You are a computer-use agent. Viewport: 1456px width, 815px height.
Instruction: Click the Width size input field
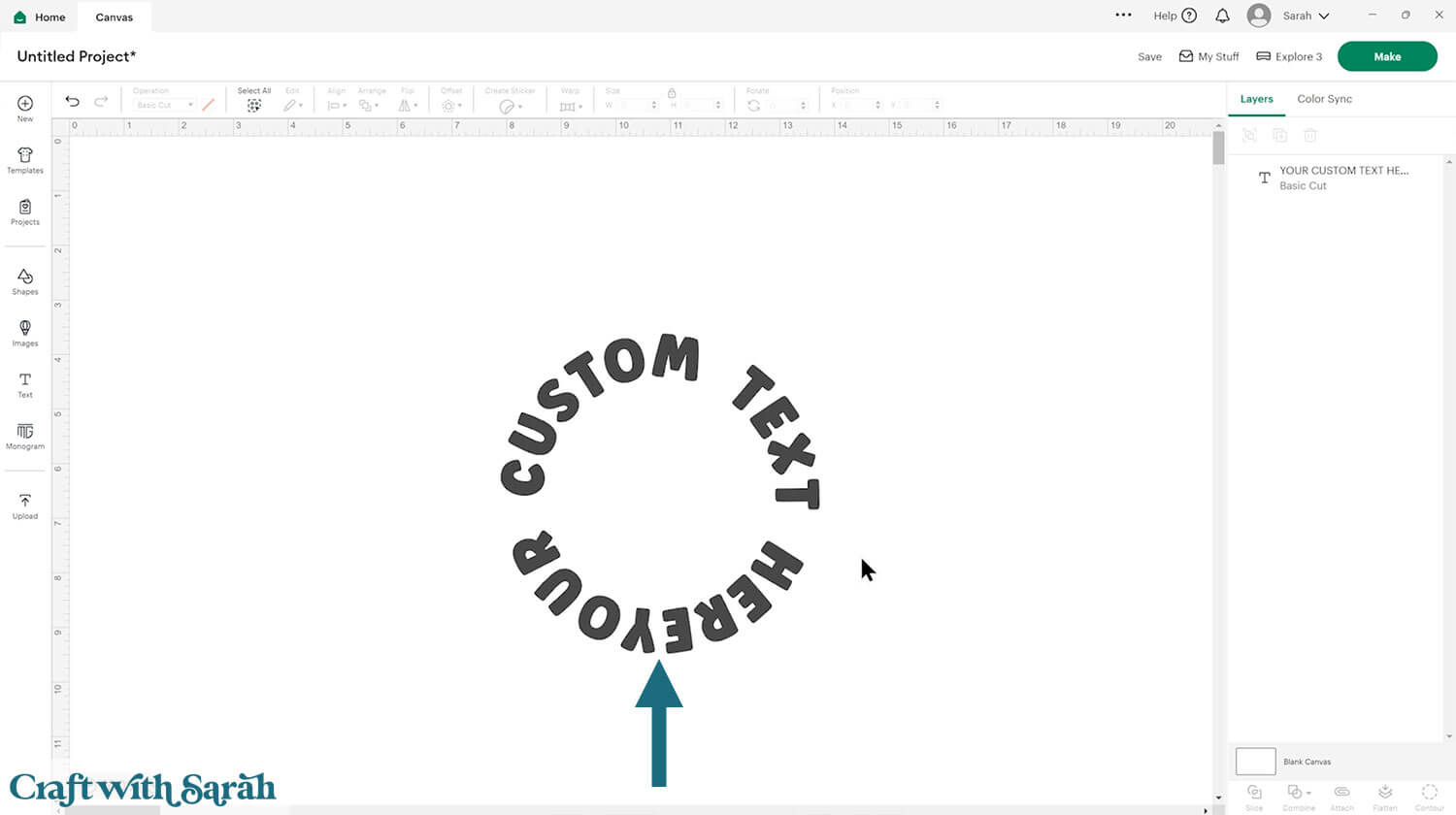pyautogui.click(x=639, y=105)
